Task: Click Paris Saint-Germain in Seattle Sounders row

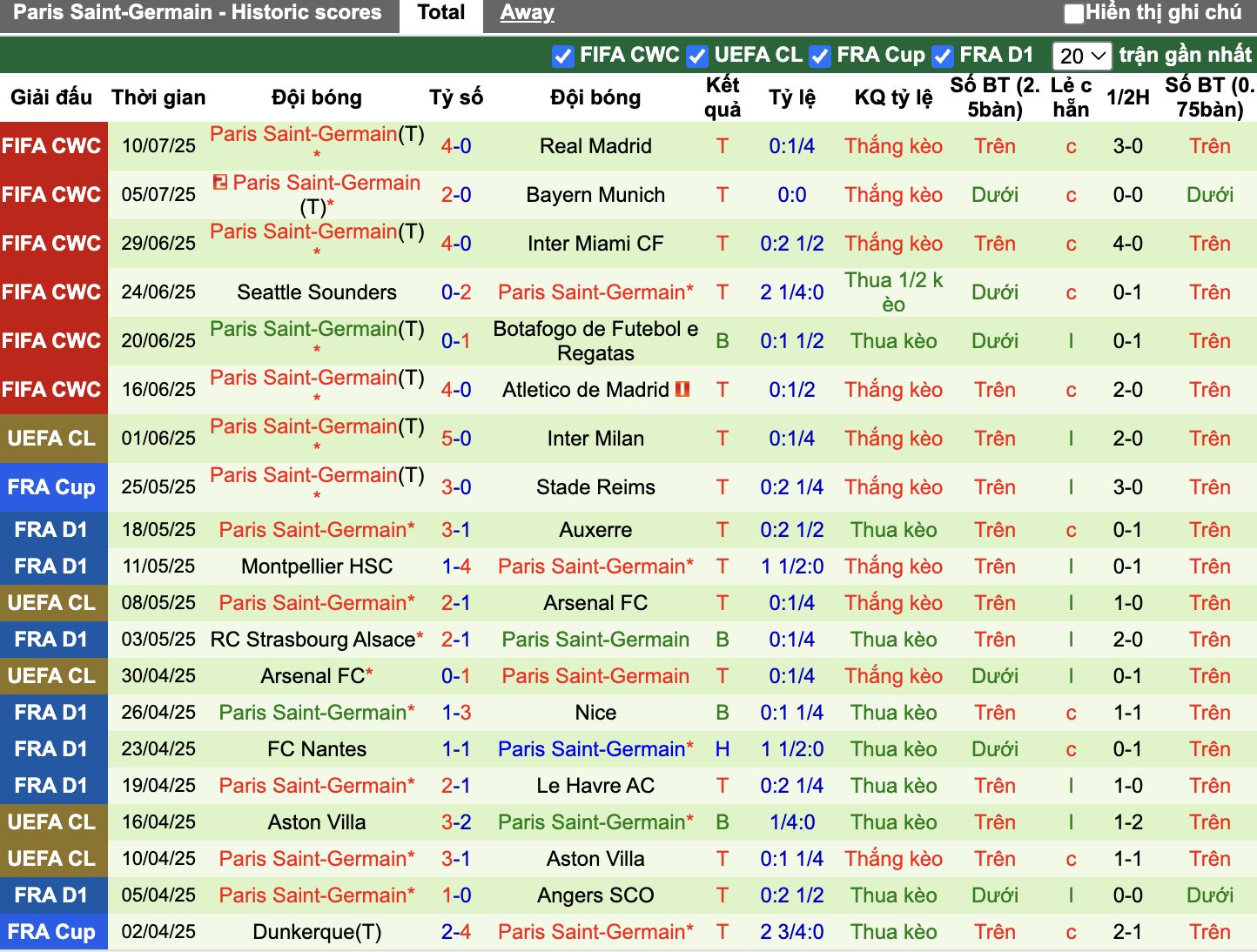Action: [x=592, y=292]
